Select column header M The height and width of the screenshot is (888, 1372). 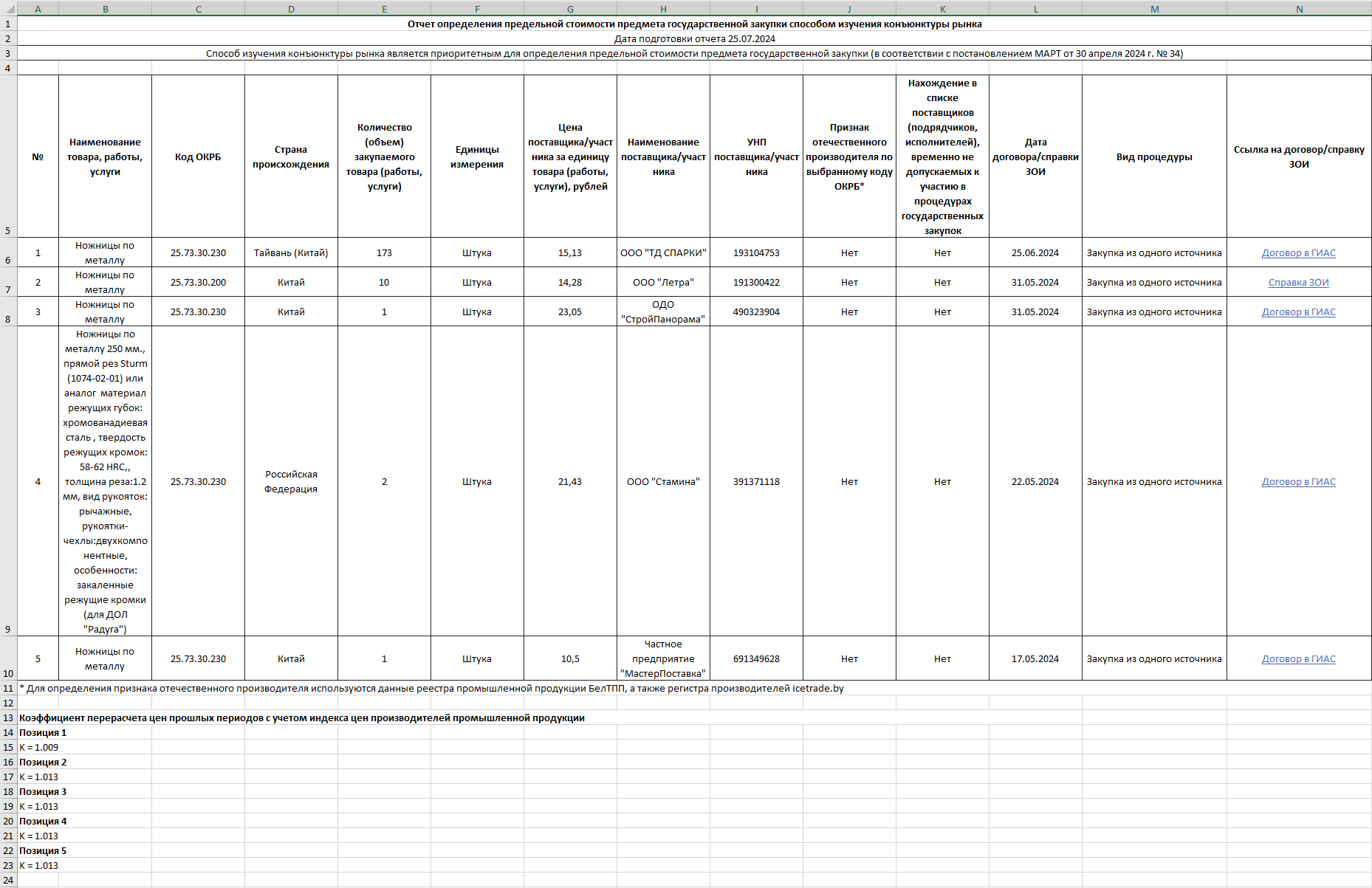(x=1154, y=9)
